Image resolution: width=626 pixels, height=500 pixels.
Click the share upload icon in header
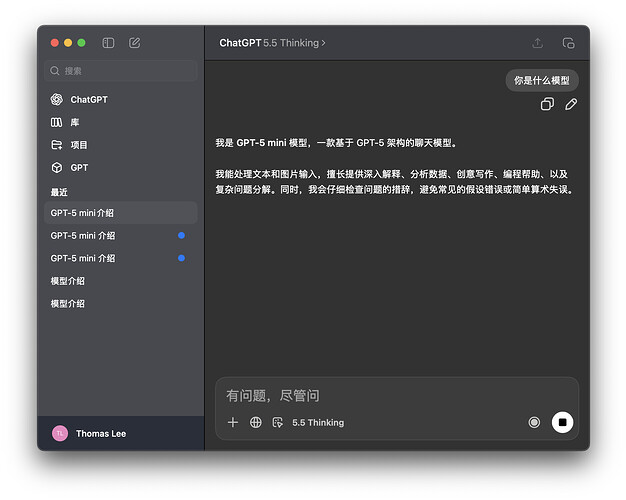(x=538, y=43)
